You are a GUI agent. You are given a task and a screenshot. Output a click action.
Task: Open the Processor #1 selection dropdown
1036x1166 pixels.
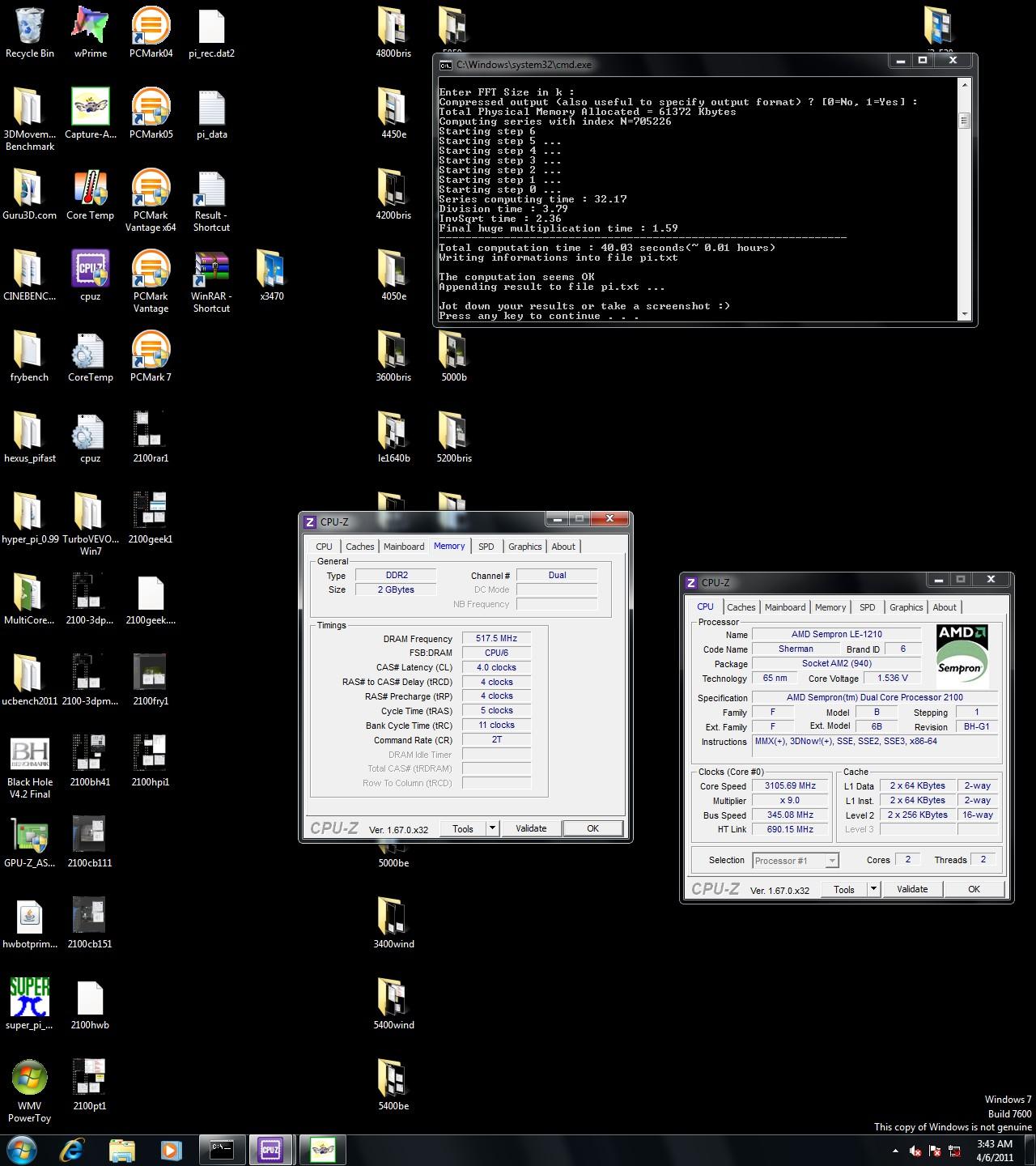796,861
